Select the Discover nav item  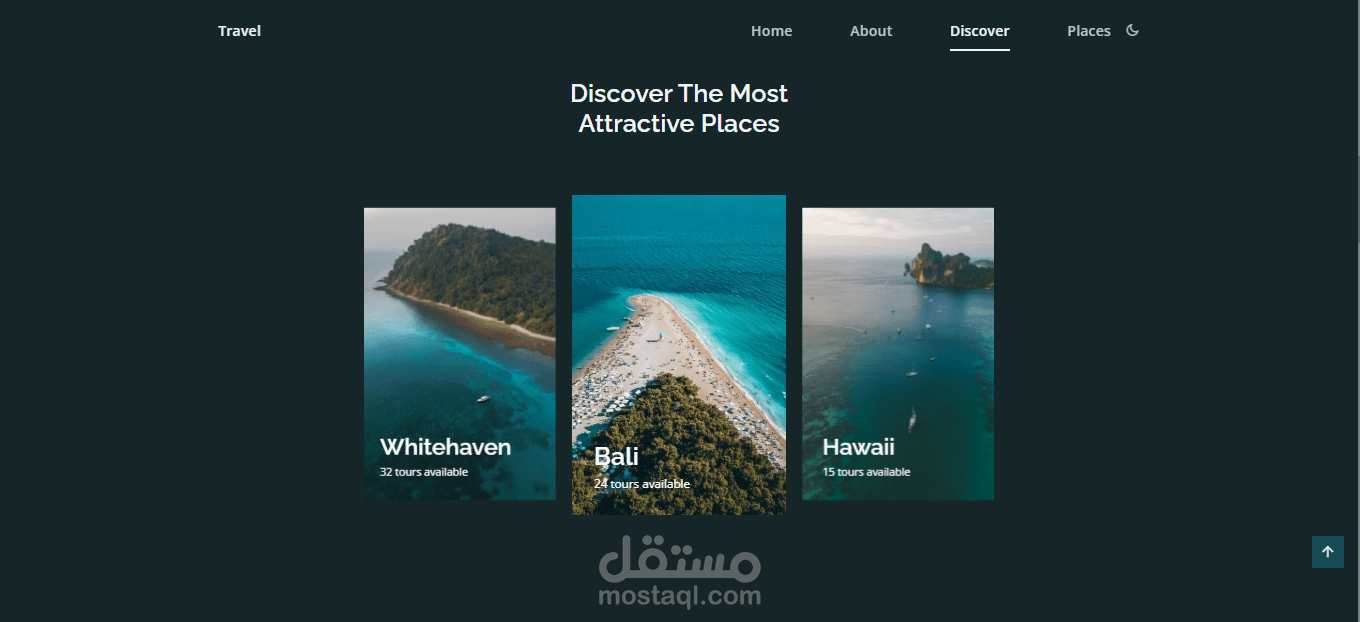pyautogui.click(x=980, y=31)
